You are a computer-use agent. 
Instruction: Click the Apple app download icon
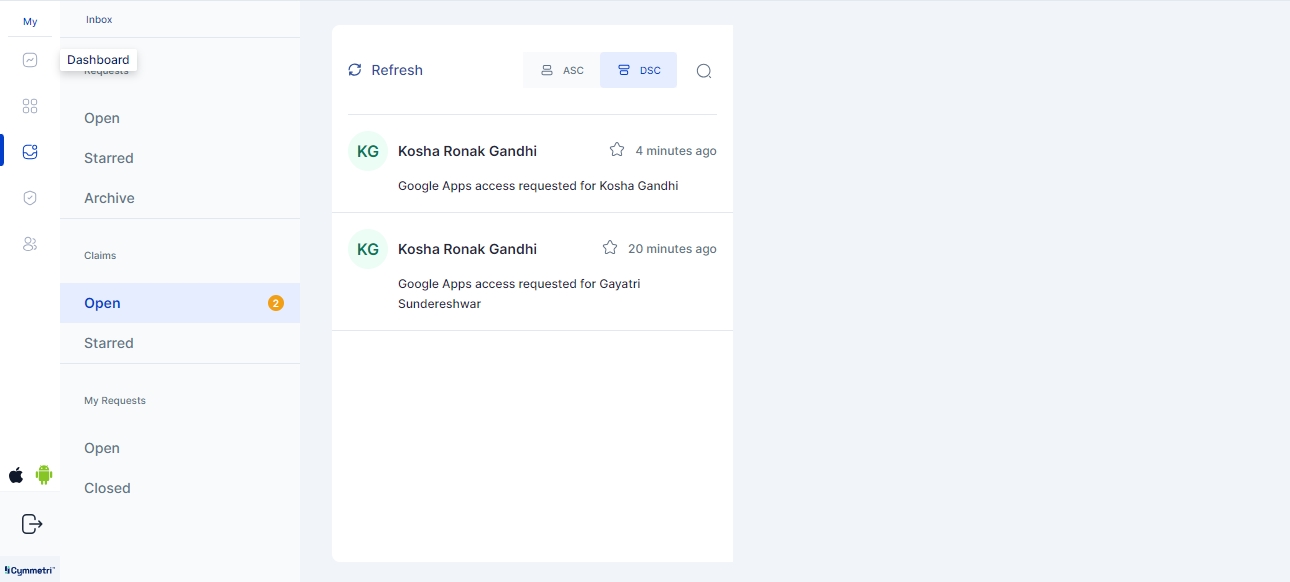click(x=16, y=475)
